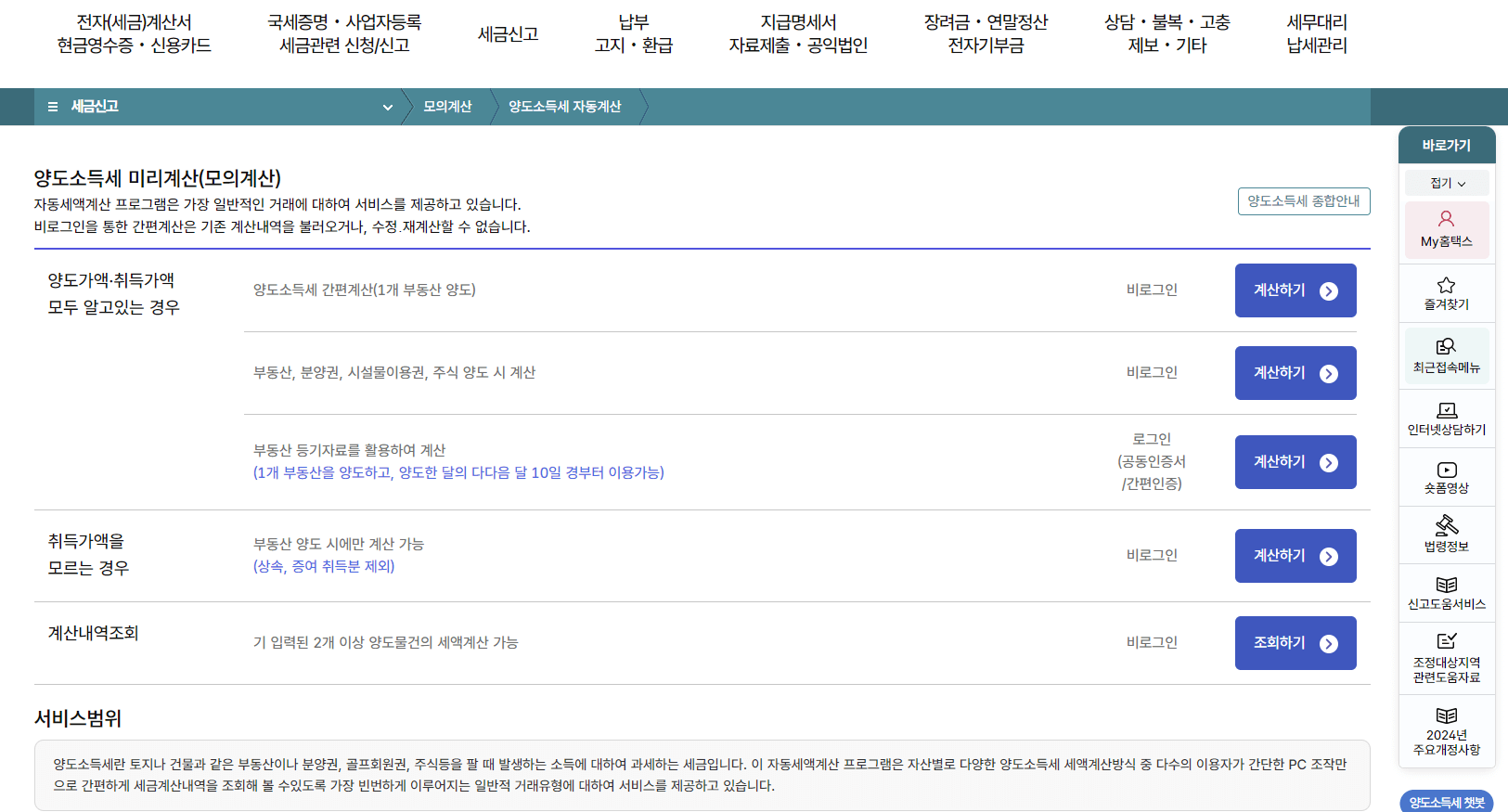
Task: Click 바로가기 panel header
Action: tap(1447, 146)
